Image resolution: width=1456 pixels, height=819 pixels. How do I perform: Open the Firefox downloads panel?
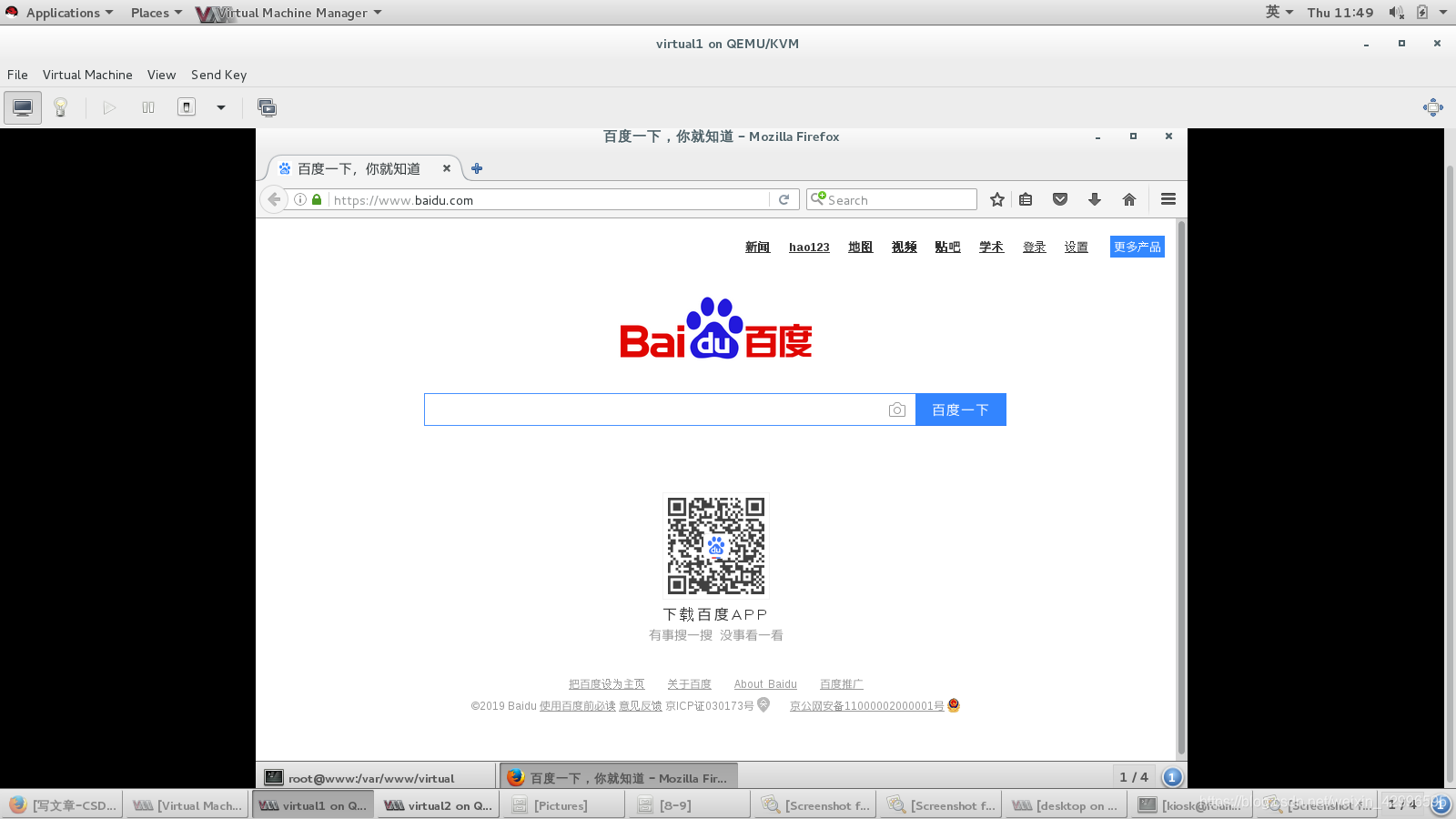click(x=1094, y=199)
